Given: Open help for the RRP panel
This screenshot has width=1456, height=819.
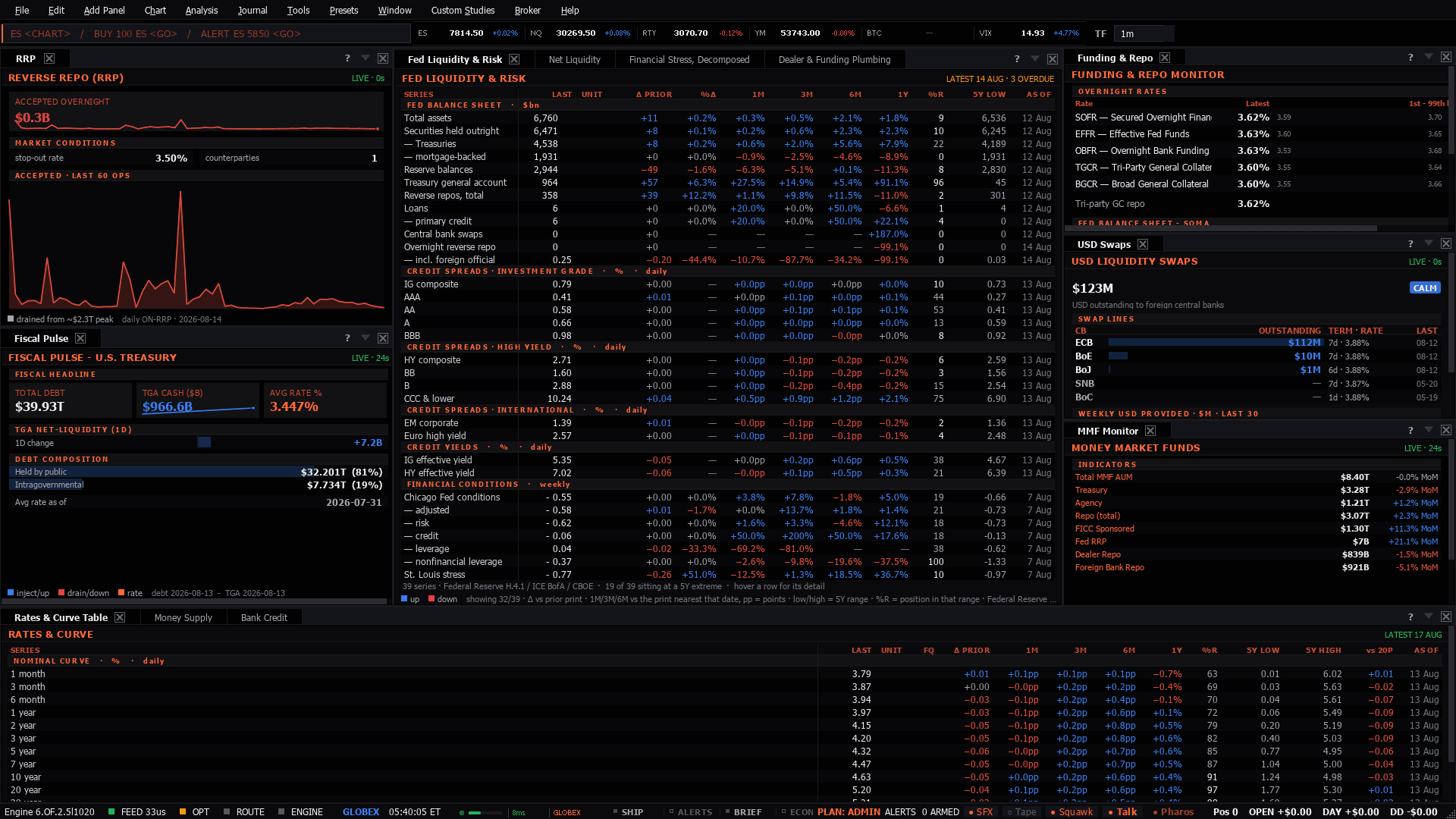Looking at the screenshot, I should click(347, 58).
